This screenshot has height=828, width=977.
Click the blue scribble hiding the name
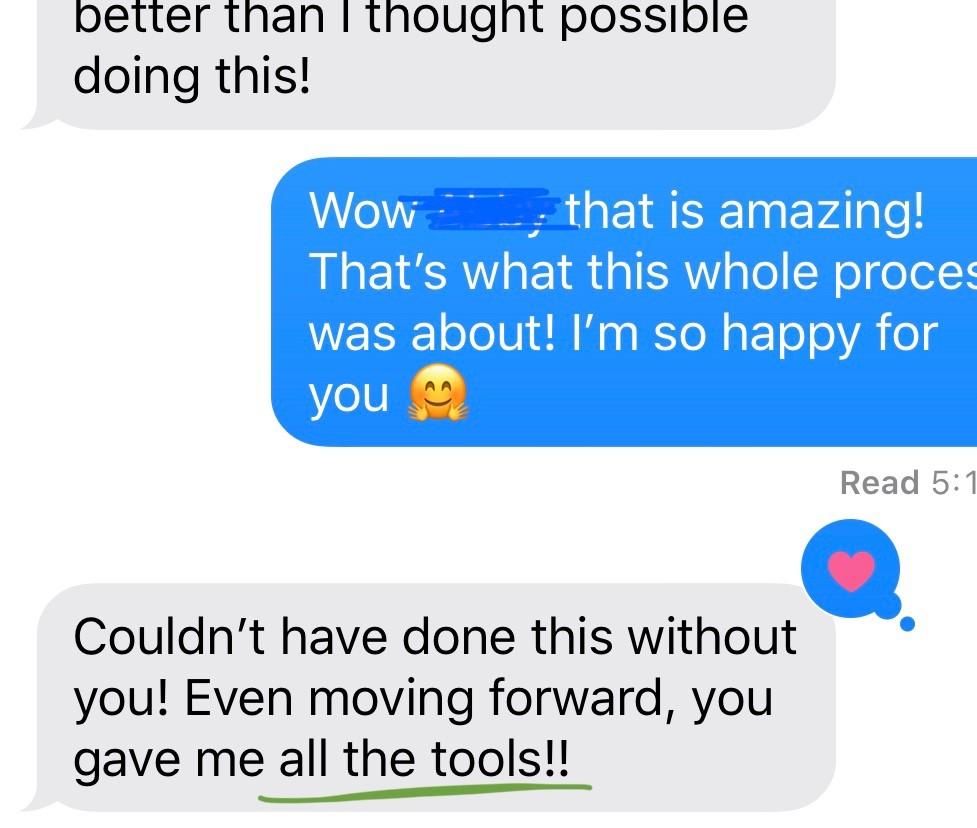[492, 209]
